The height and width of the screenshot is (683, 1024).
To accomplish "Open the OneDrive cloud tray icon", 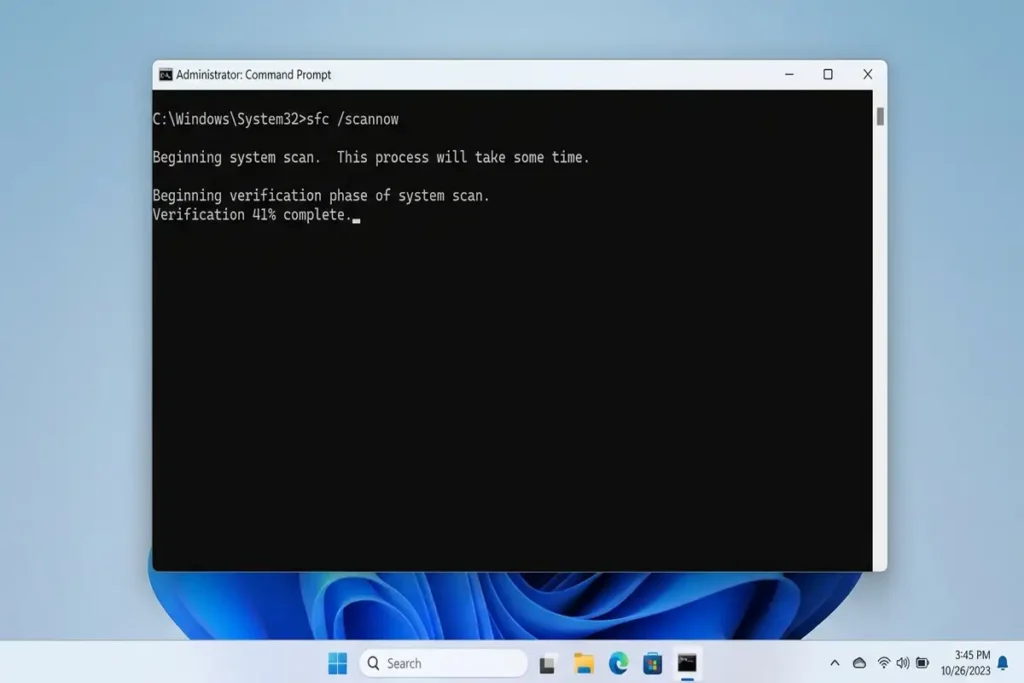I will pyautogui.click(x=859, y=663).
